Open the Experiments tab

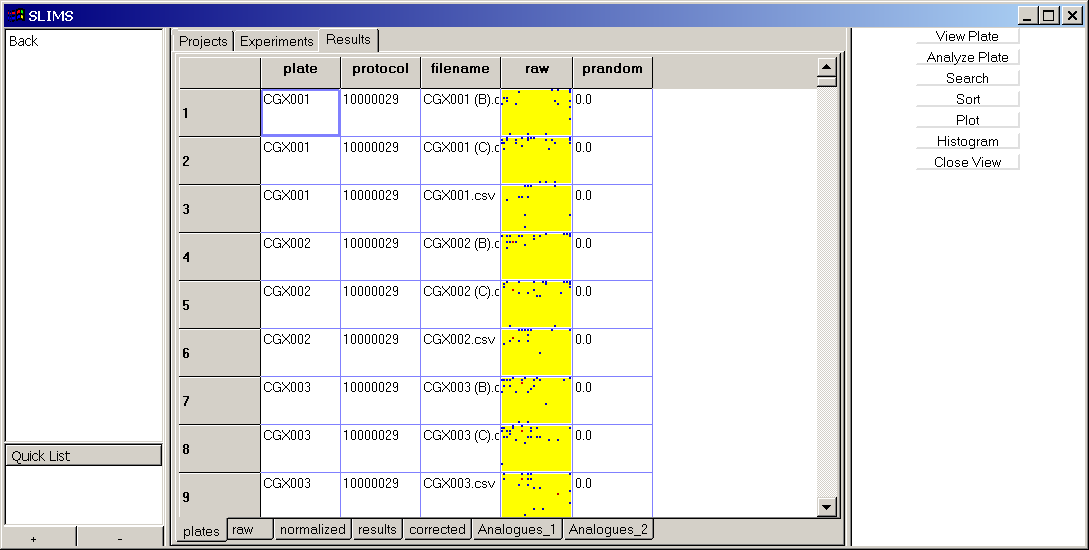[x=276, y=41]
